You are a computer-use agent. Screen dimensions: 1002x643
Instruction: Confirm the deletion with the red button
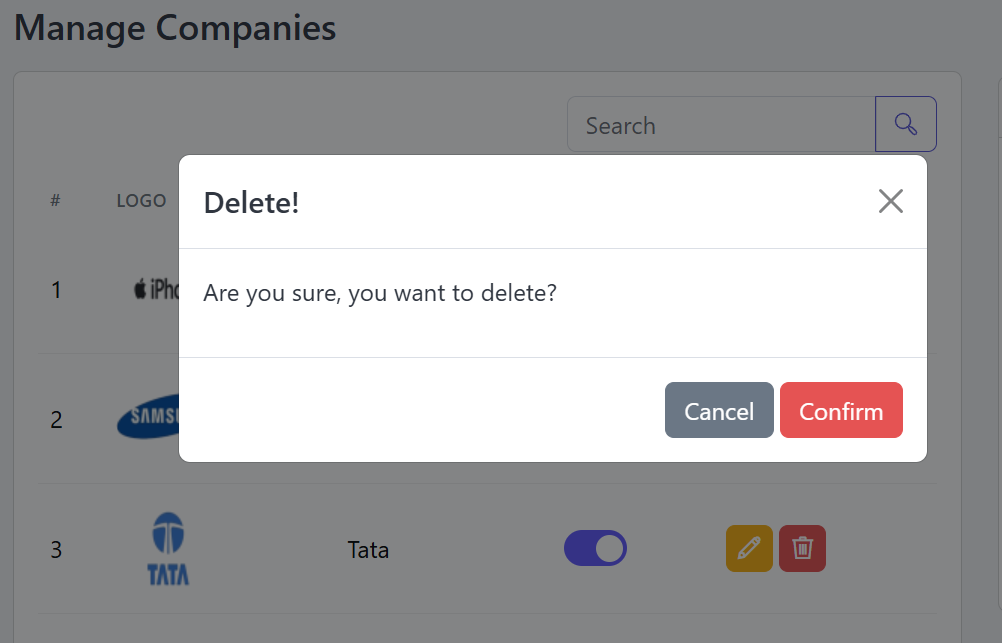click(x=841, y=410)
